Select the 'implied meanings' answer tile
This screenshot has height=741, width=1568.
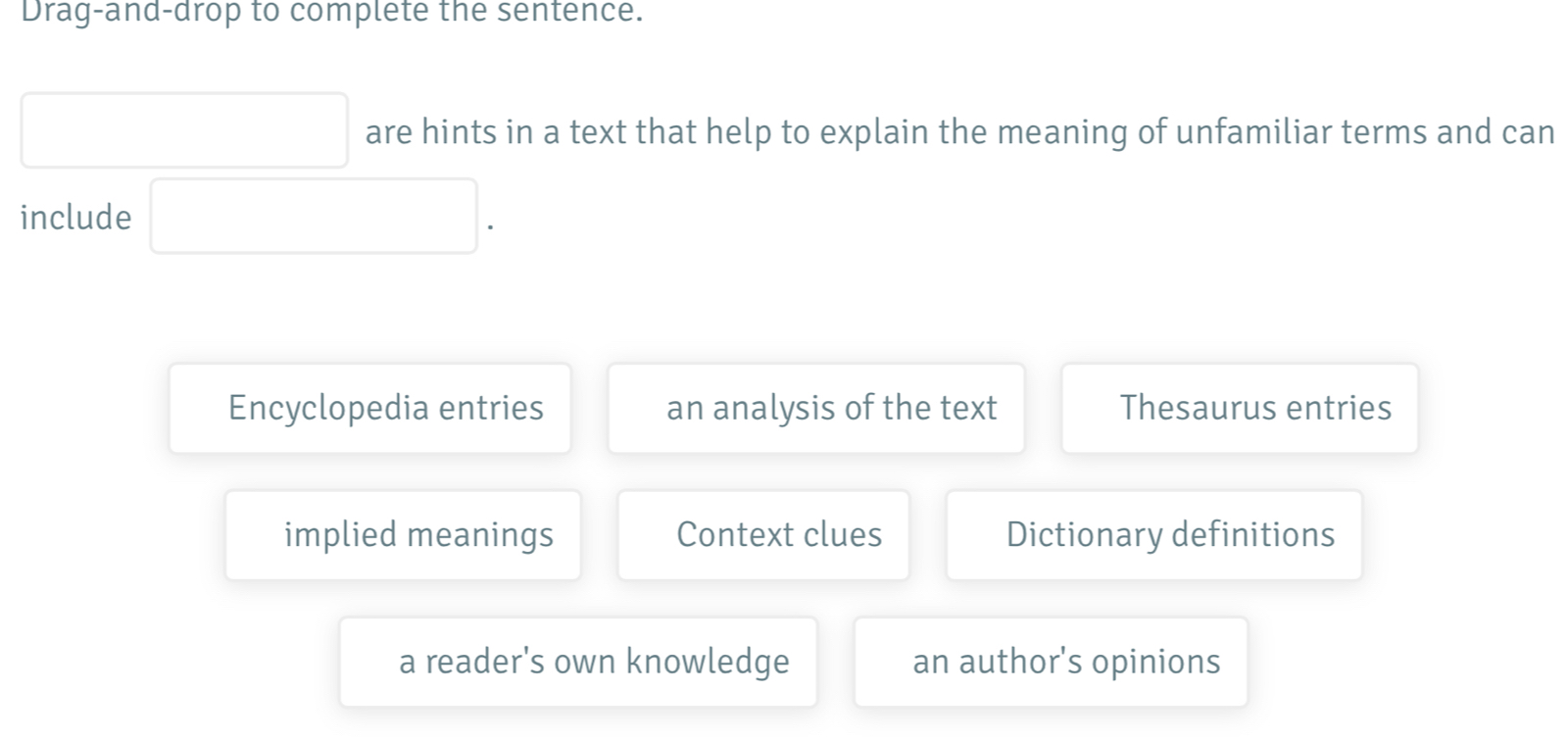coord(403,535)
